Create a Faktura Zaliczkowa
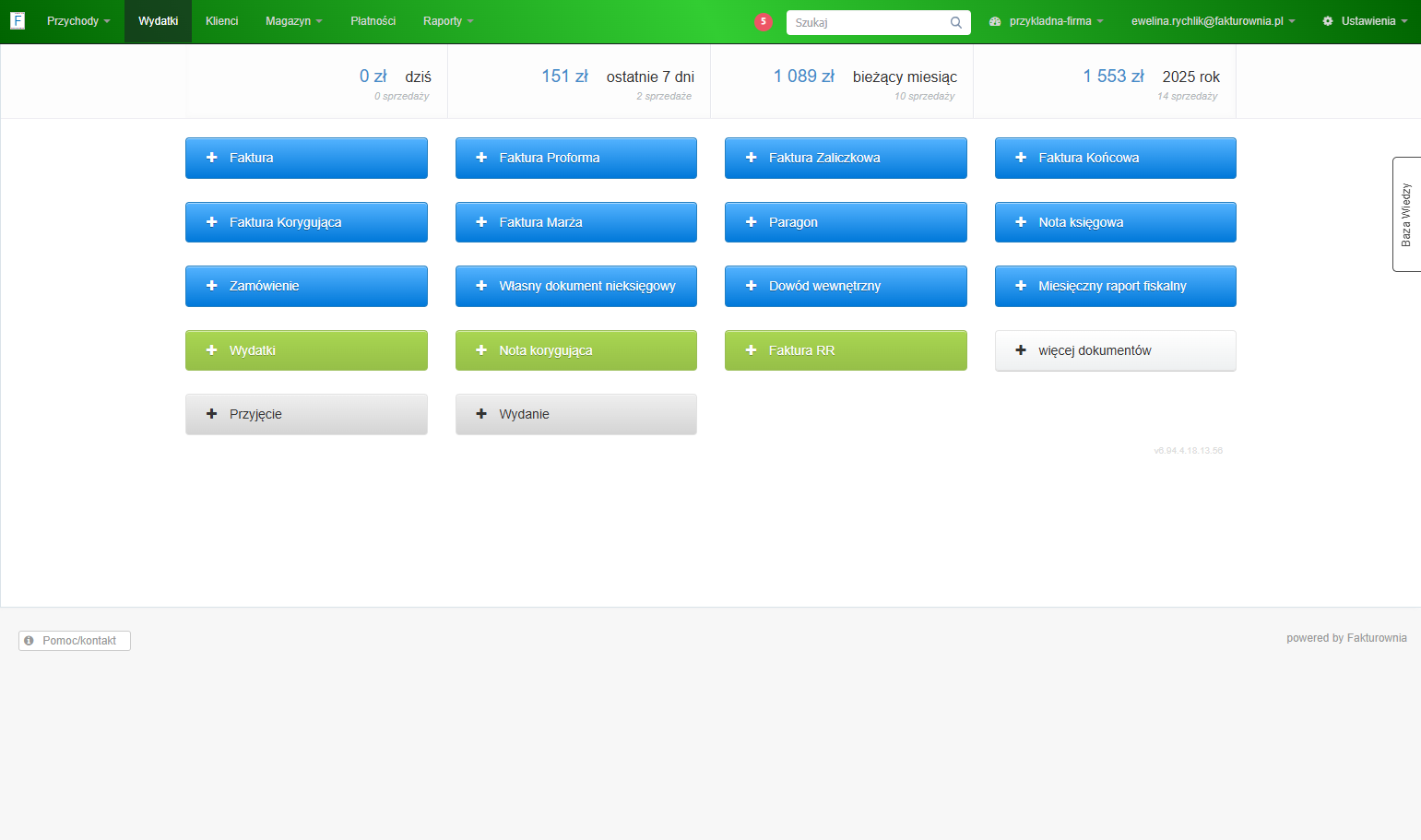The height and width of the screenshot is (840, 1421). click(846, 158)
